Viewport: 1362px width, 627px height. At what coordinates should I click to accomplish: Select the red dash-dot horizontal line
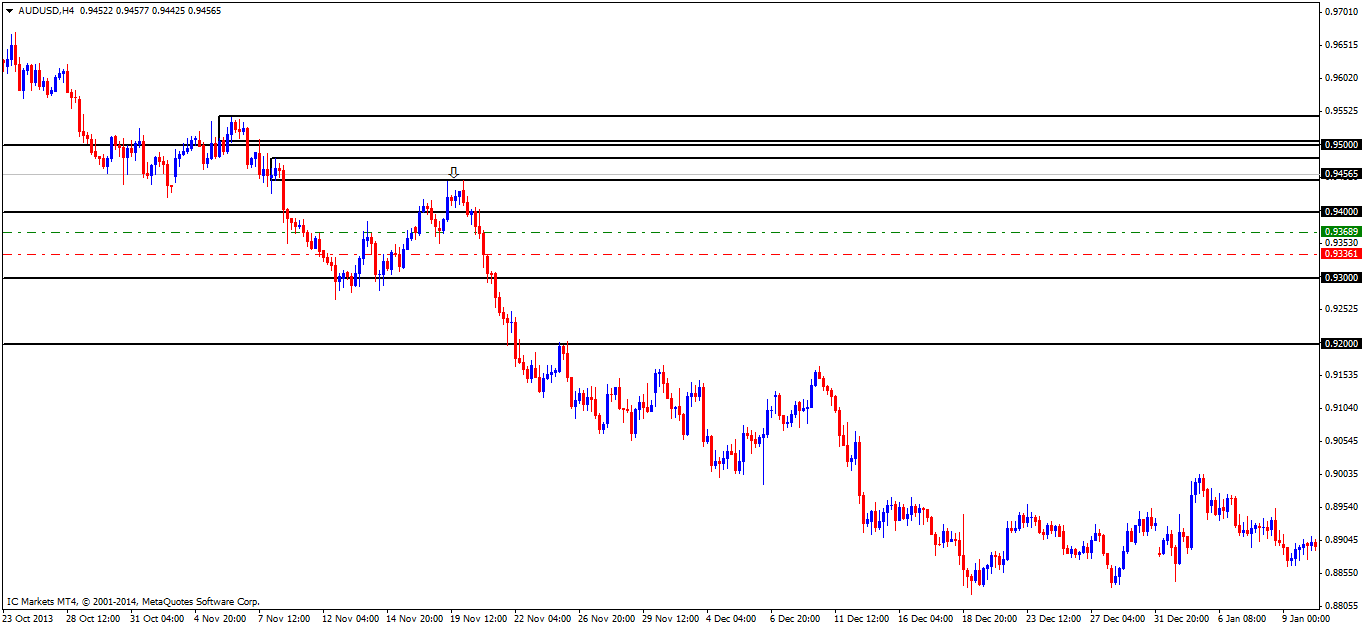click(x=660, y=254)
